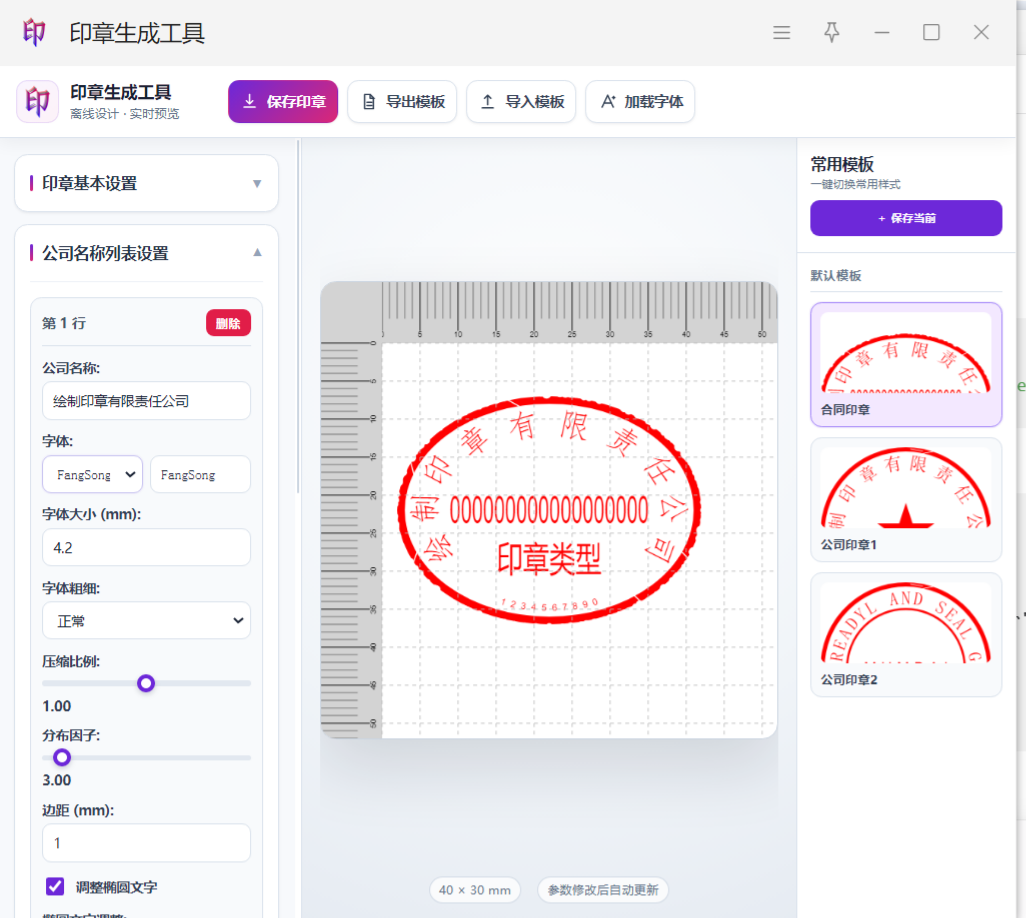Click the upload arrow icon in 导入模板
The image size is (1026, 918).
(487, 101)
